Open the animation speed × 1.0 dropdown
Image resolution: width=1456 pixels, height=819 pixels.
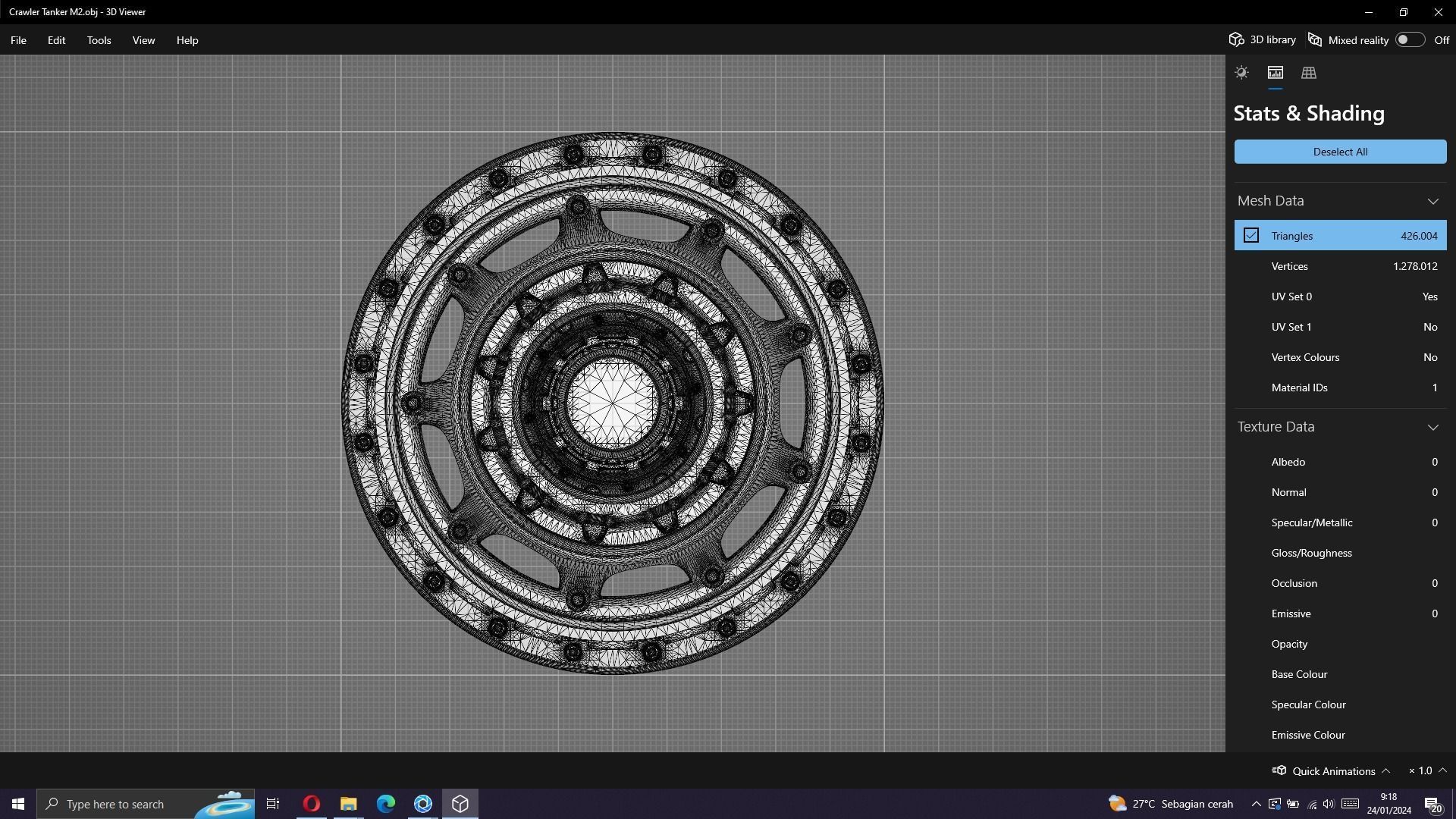click(1427, 770)
